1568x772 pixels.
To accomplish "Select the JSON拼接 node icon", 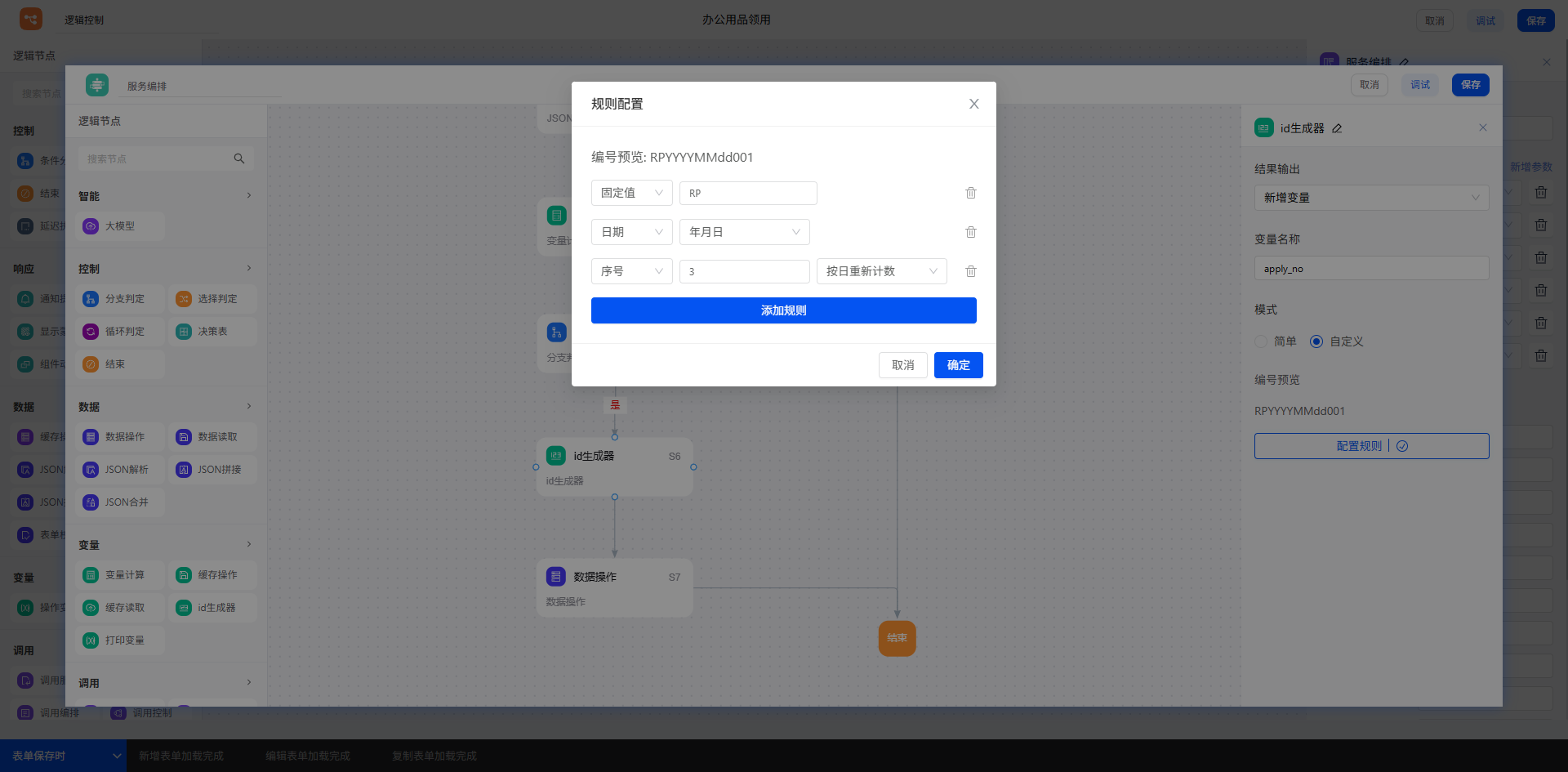I will click(x=184, y=470).
